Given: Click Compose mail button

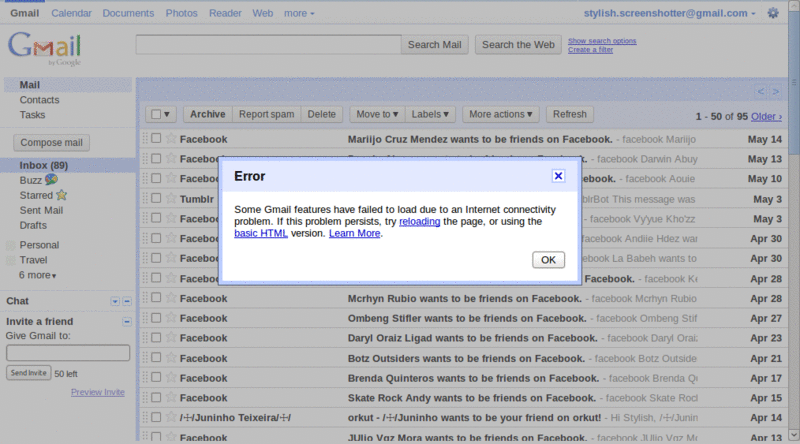Looking at the screenshot, I should pos(52,142).
